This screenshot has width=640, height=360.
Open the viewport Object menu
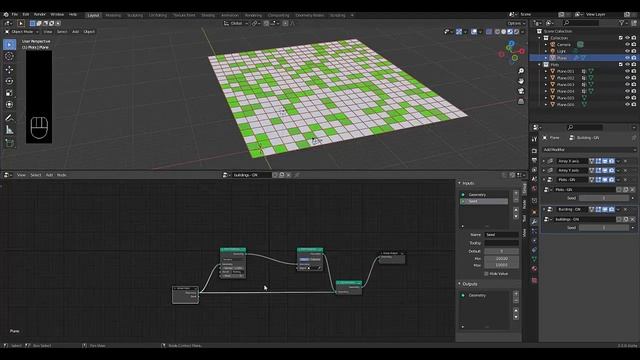89,31
